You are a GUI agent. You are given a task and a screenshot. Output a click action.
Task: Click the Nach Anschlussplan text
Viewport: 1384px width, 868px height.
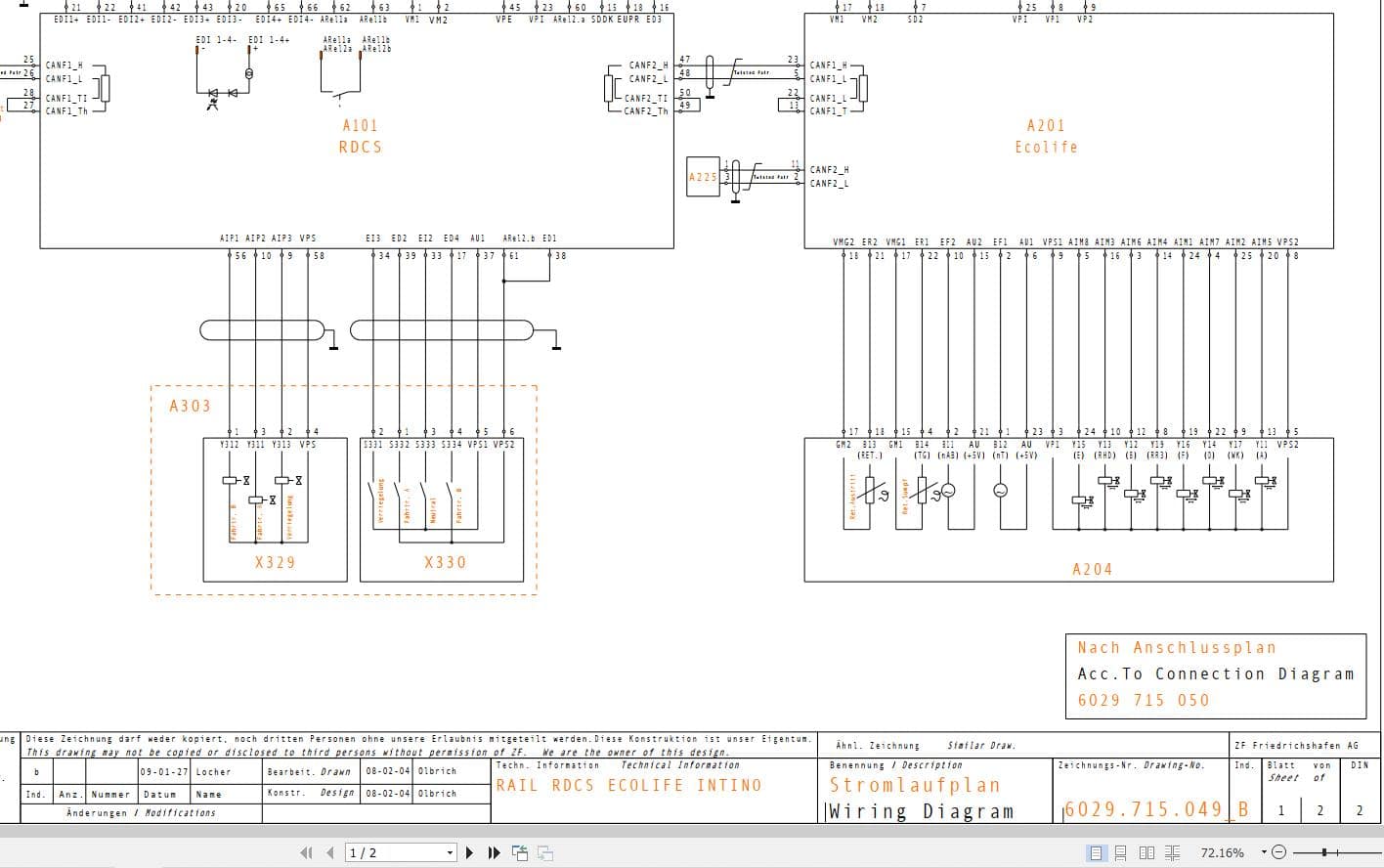point(1176,647)
